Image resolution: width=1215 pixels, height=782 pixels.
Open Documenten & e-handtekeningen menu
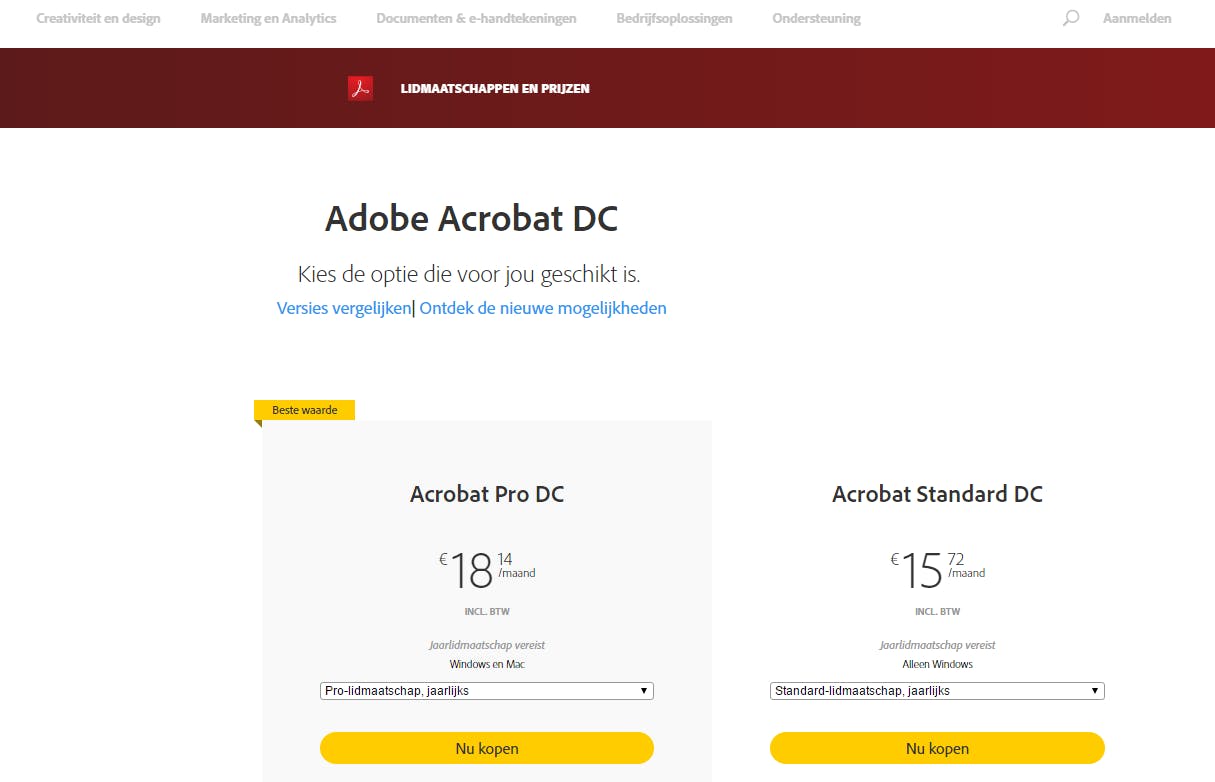click(476, 18)
